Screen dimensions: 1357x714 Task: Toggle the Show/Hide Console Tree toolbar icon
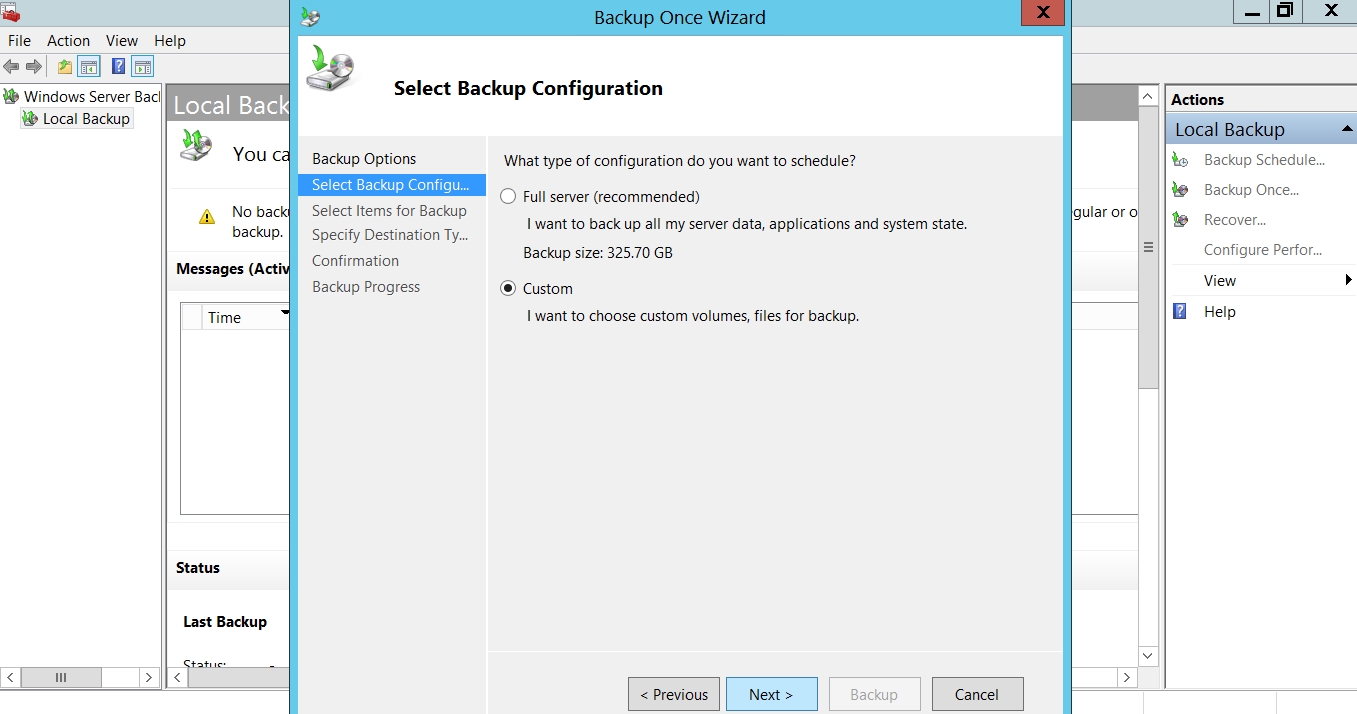point(89,67)
